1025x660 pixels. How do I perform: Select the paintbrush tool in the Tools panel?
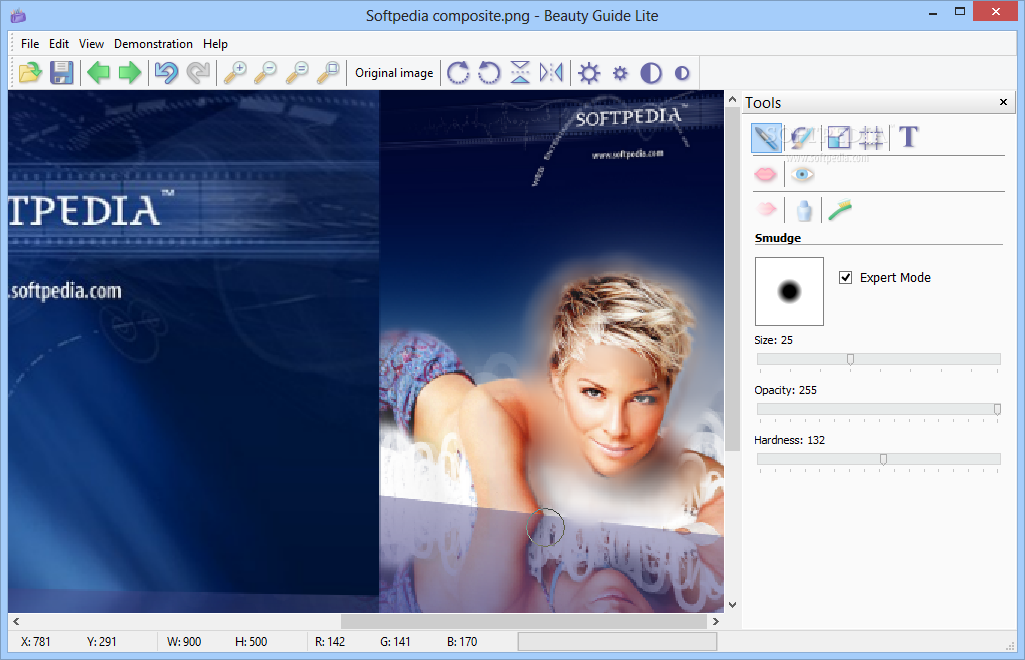coord(801,137)
